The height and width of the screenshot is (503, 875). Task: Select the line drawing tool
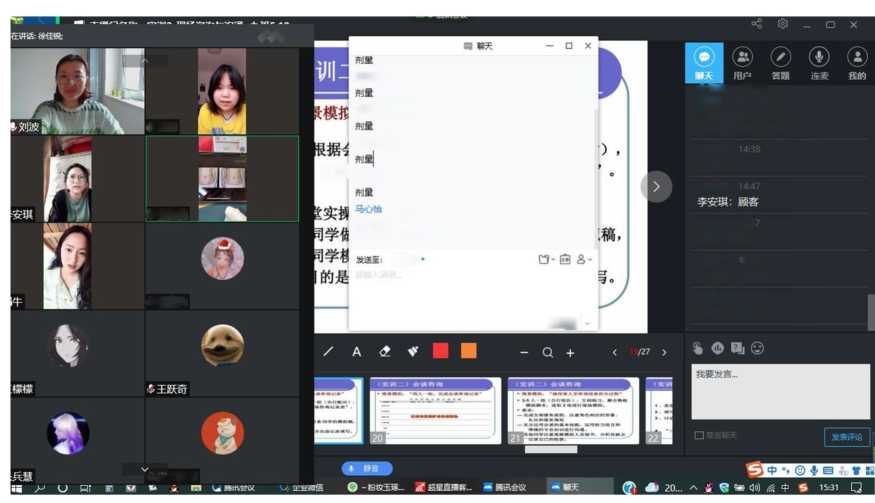click(329, 352)
